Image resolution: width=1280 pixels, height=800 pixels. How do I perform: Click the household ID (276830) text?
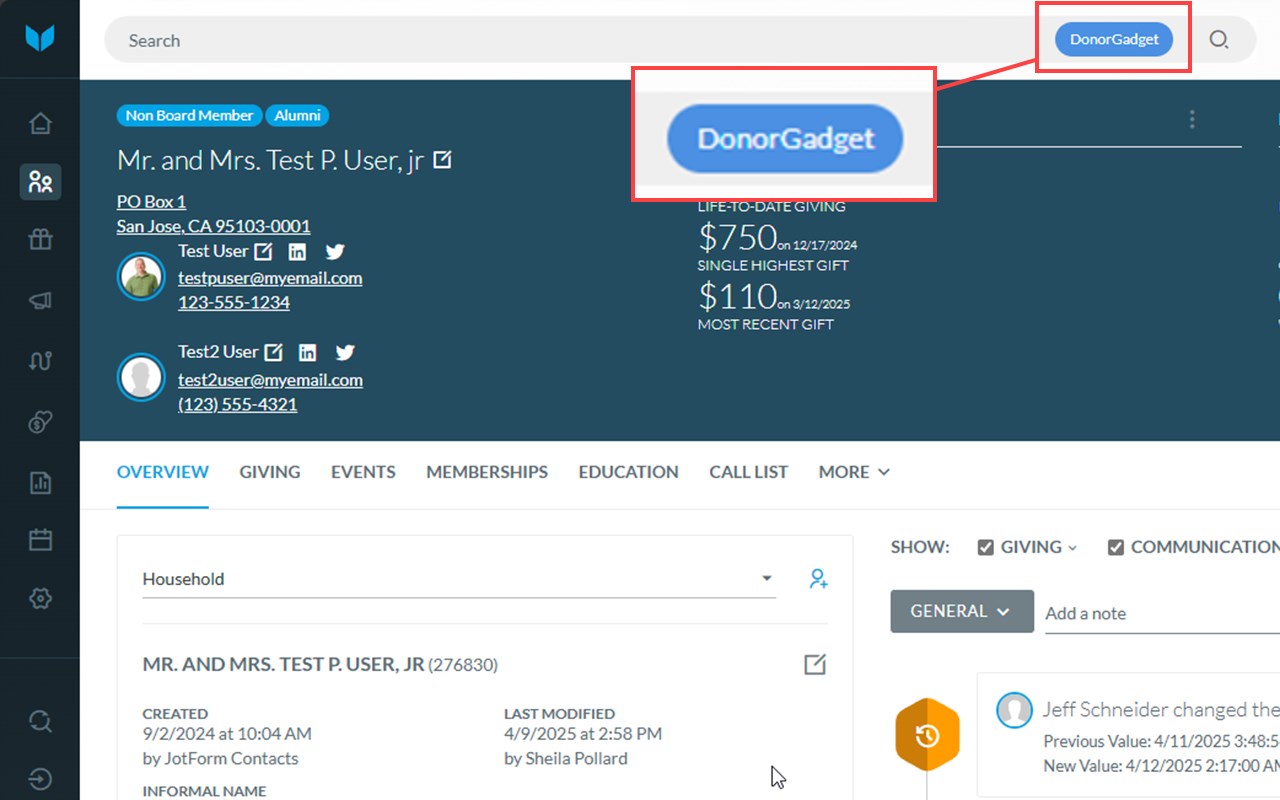tap(463, 665)
